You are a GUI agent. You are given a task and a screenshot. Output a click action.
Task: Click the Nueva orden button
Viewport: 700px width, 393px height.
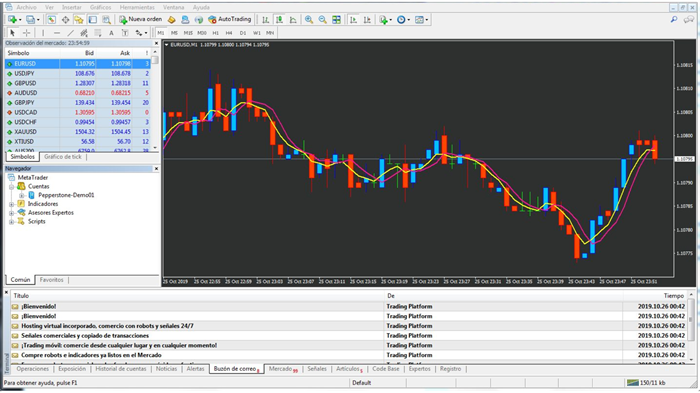(x=141, y=19)
